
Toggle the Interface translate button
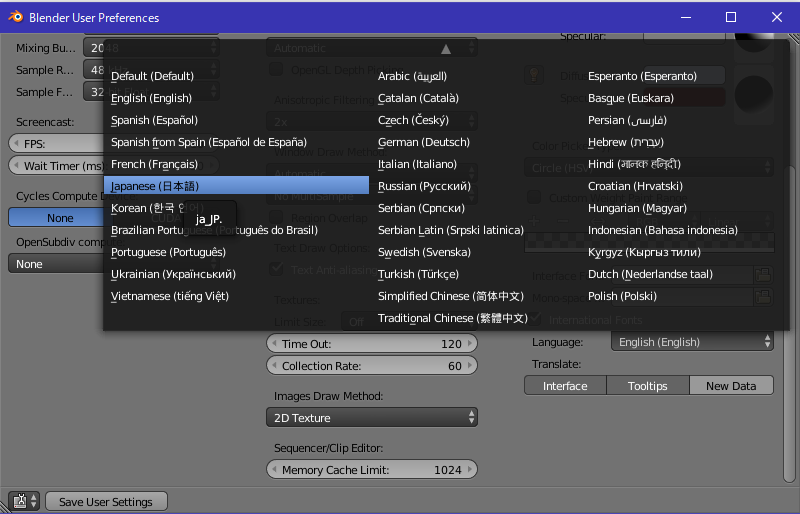(565, 385)
